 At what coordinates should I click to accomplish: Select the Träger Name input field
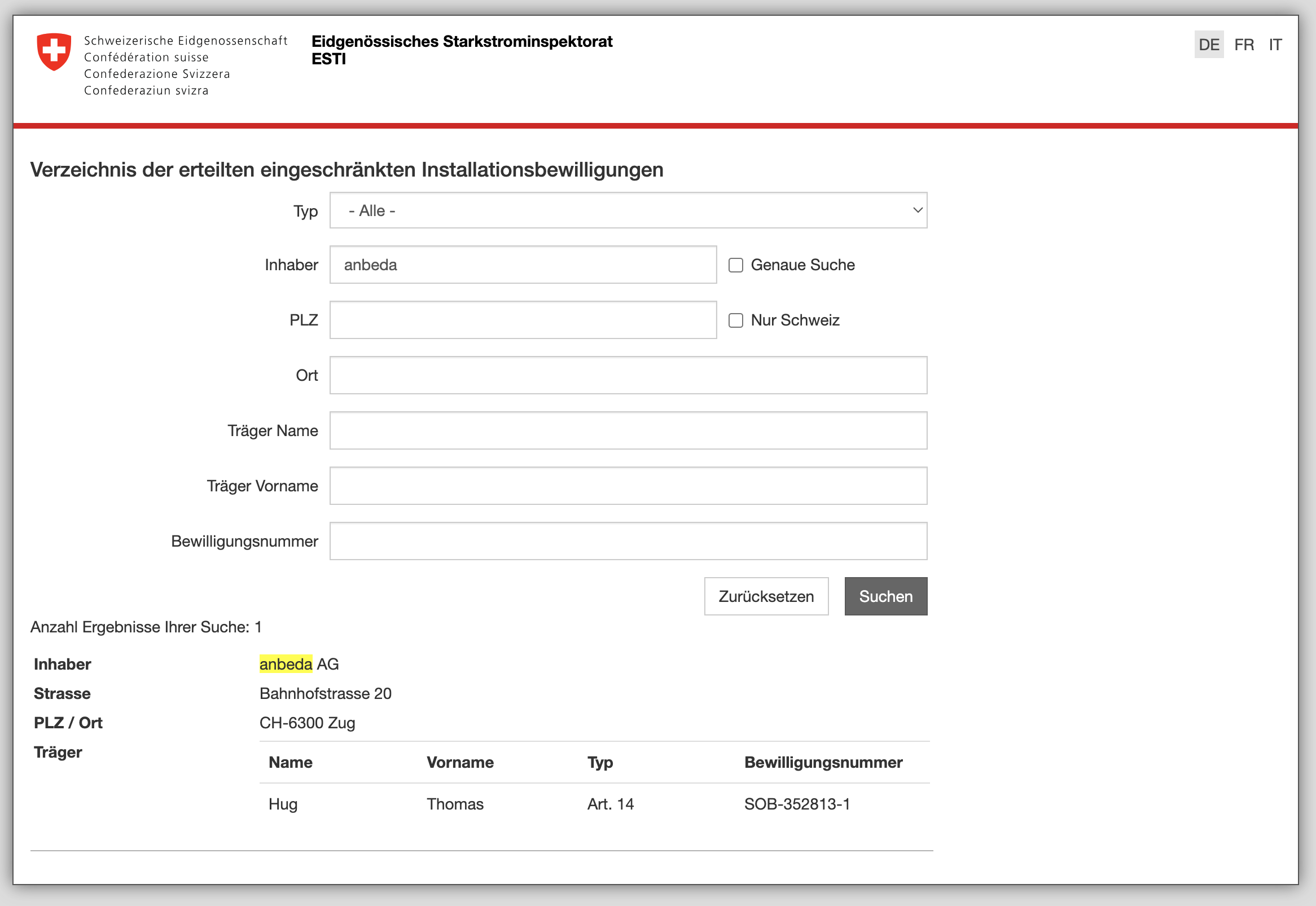[628, 430]
